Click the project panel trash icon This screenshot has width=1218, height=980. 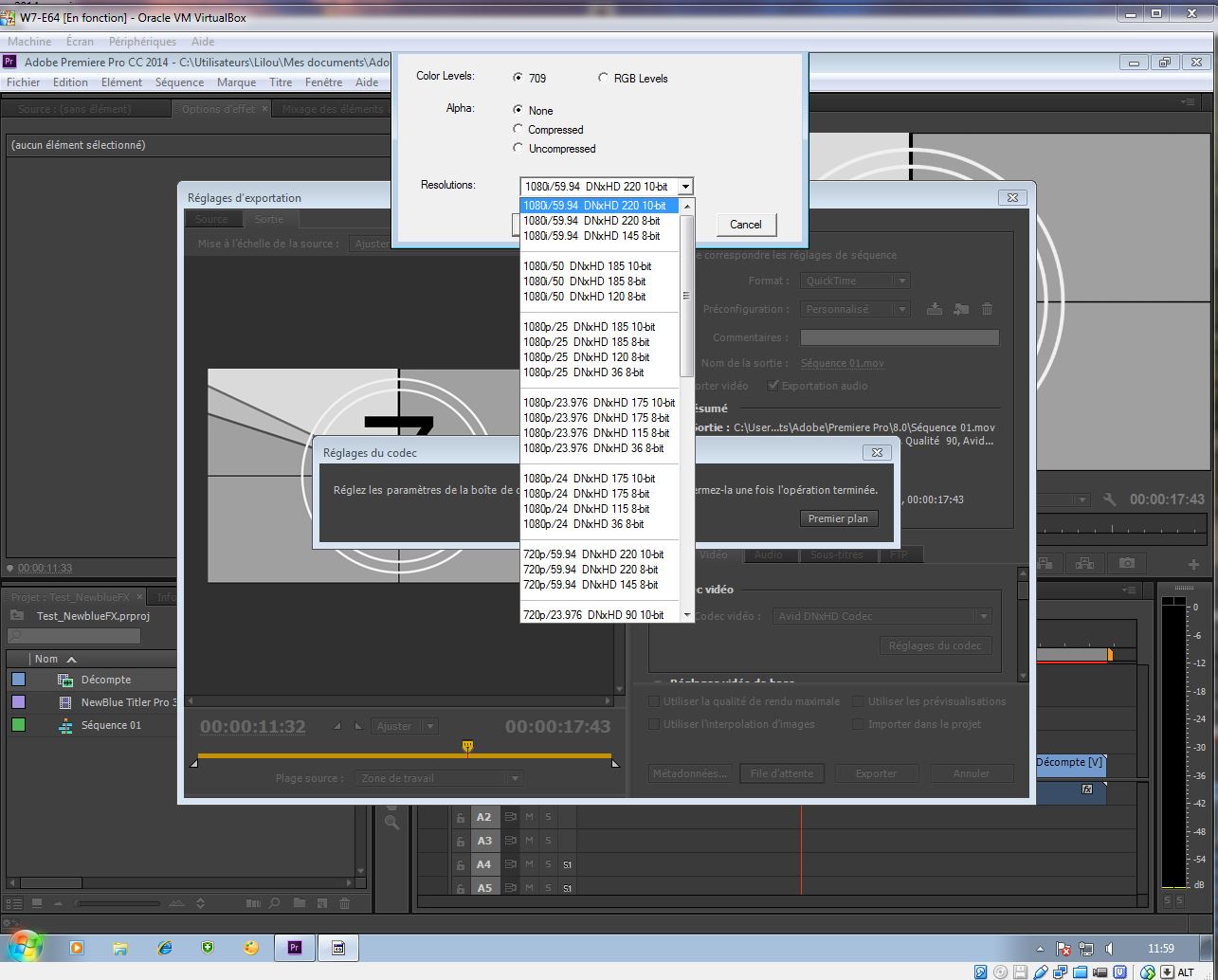(344, 904)
